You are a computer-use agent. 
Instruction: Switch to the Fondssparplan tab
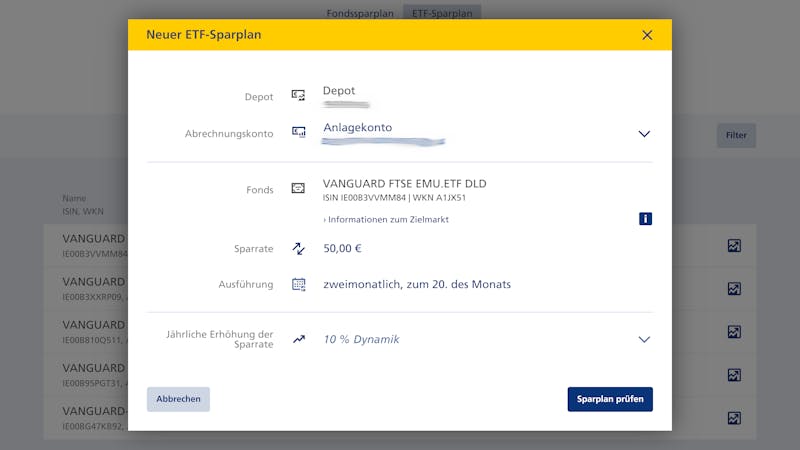click(x=360, y=13)
